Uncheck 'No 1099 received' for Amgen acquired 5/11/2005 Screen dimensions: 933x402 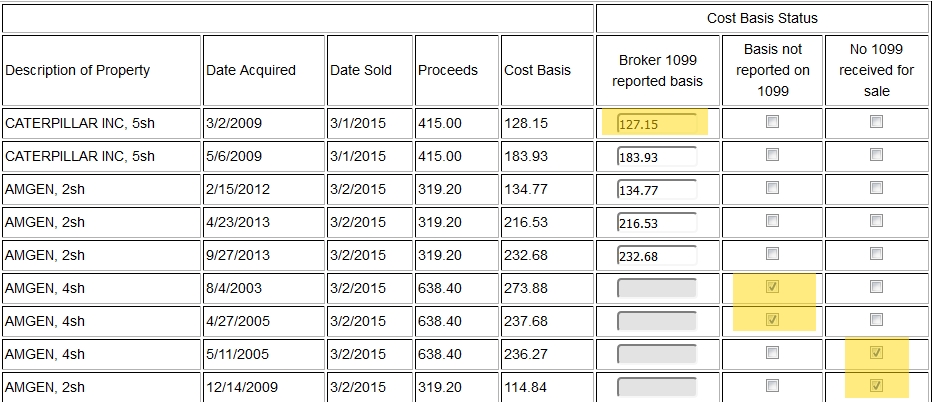tap(876, 353)
